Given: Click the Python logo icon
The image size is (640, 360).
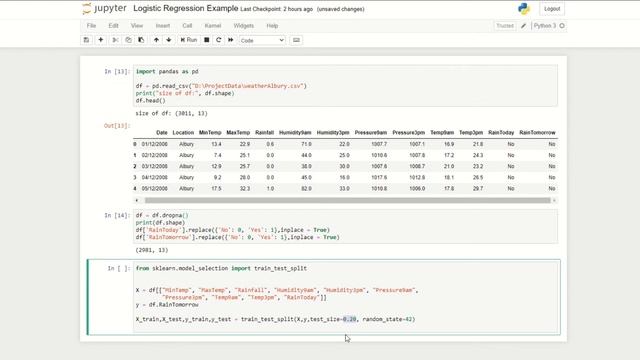Looking at the screenshot, I should pyautogui.click(x=524, y=9).
